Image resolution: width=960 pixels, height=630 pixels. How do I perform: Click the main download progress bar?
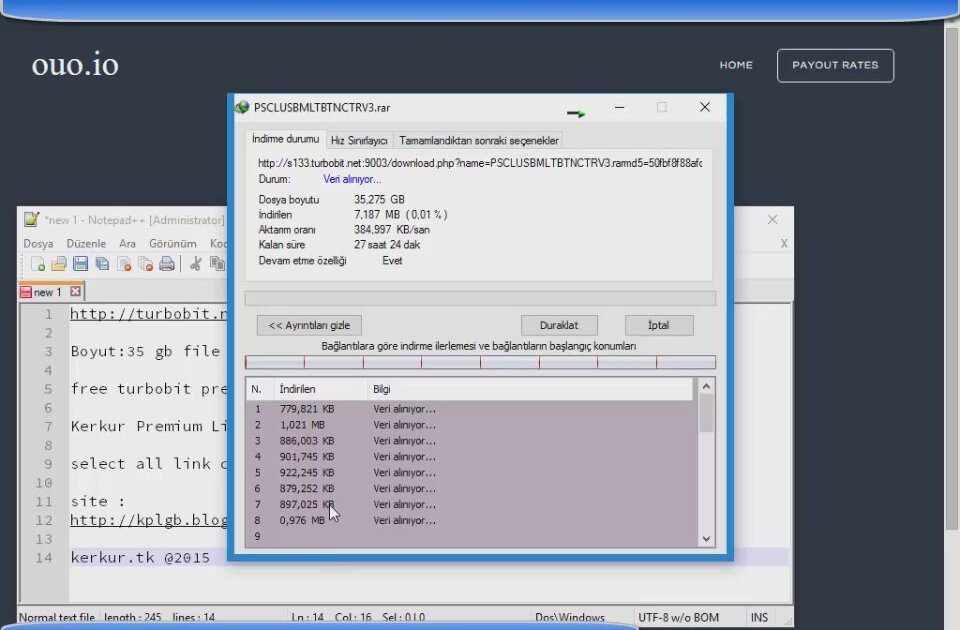pyautogui.click(x=480, y=298)
